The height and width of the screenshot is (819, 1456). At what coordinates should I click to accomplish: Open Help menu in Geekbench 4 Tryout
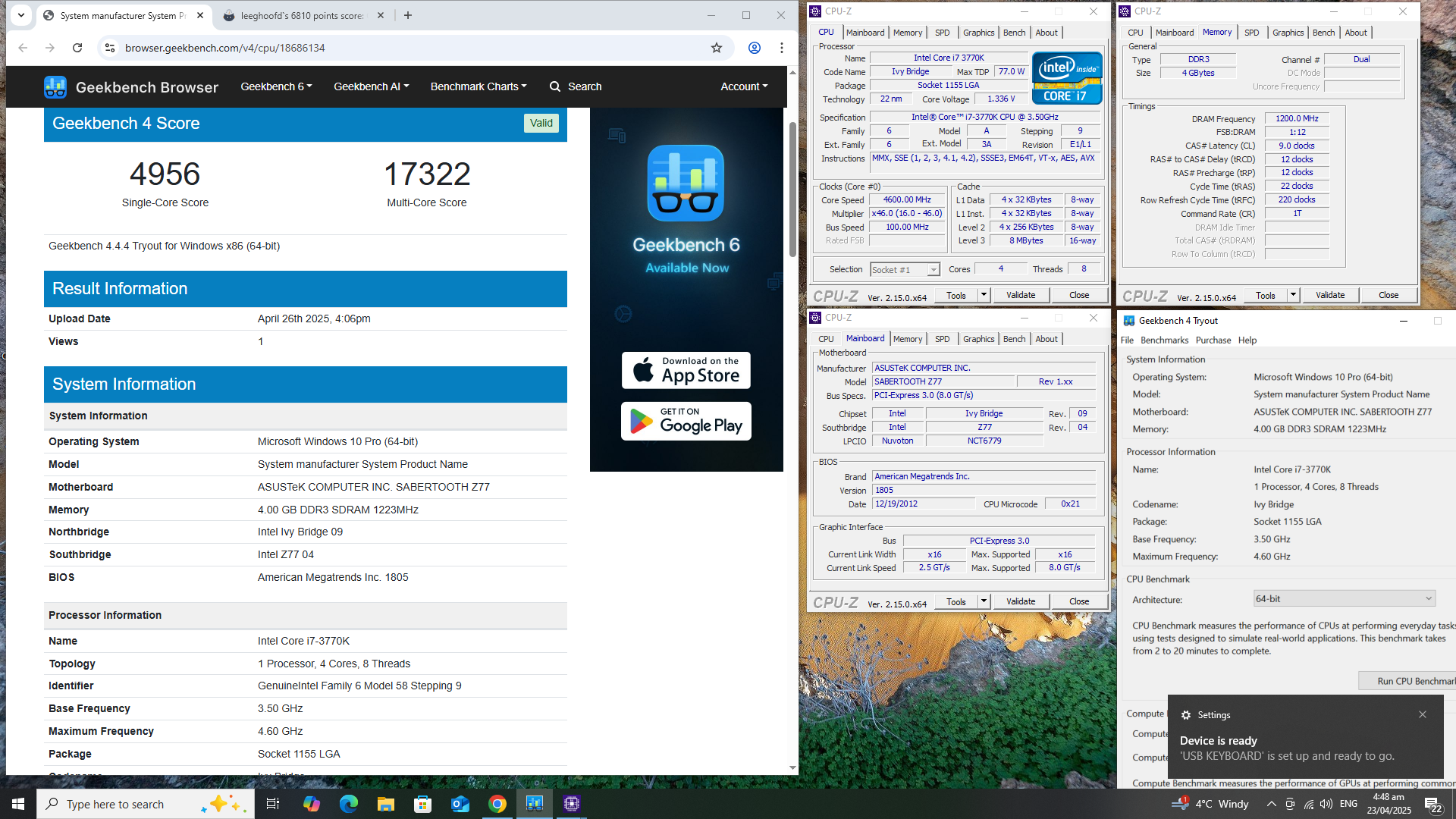(1247, 340)
